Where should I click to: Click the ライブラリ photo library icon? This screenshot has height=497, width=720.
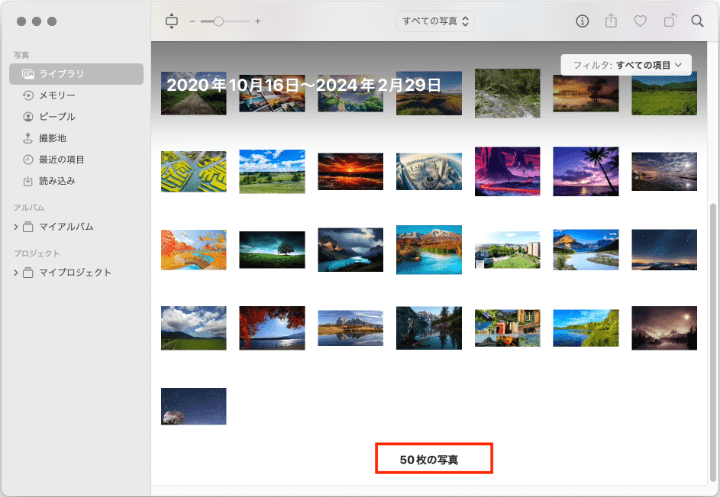pos(28,74)
